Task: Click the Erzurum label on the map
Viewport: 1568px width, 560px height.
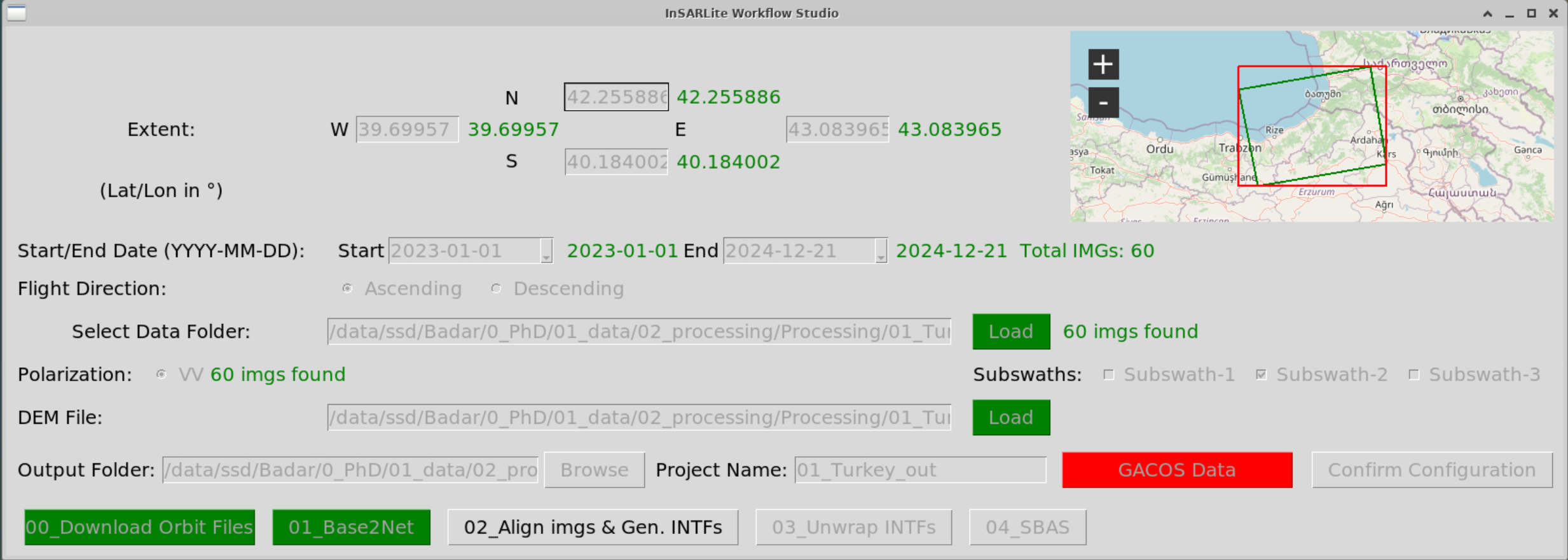Action: click(x=1316, y=192)
